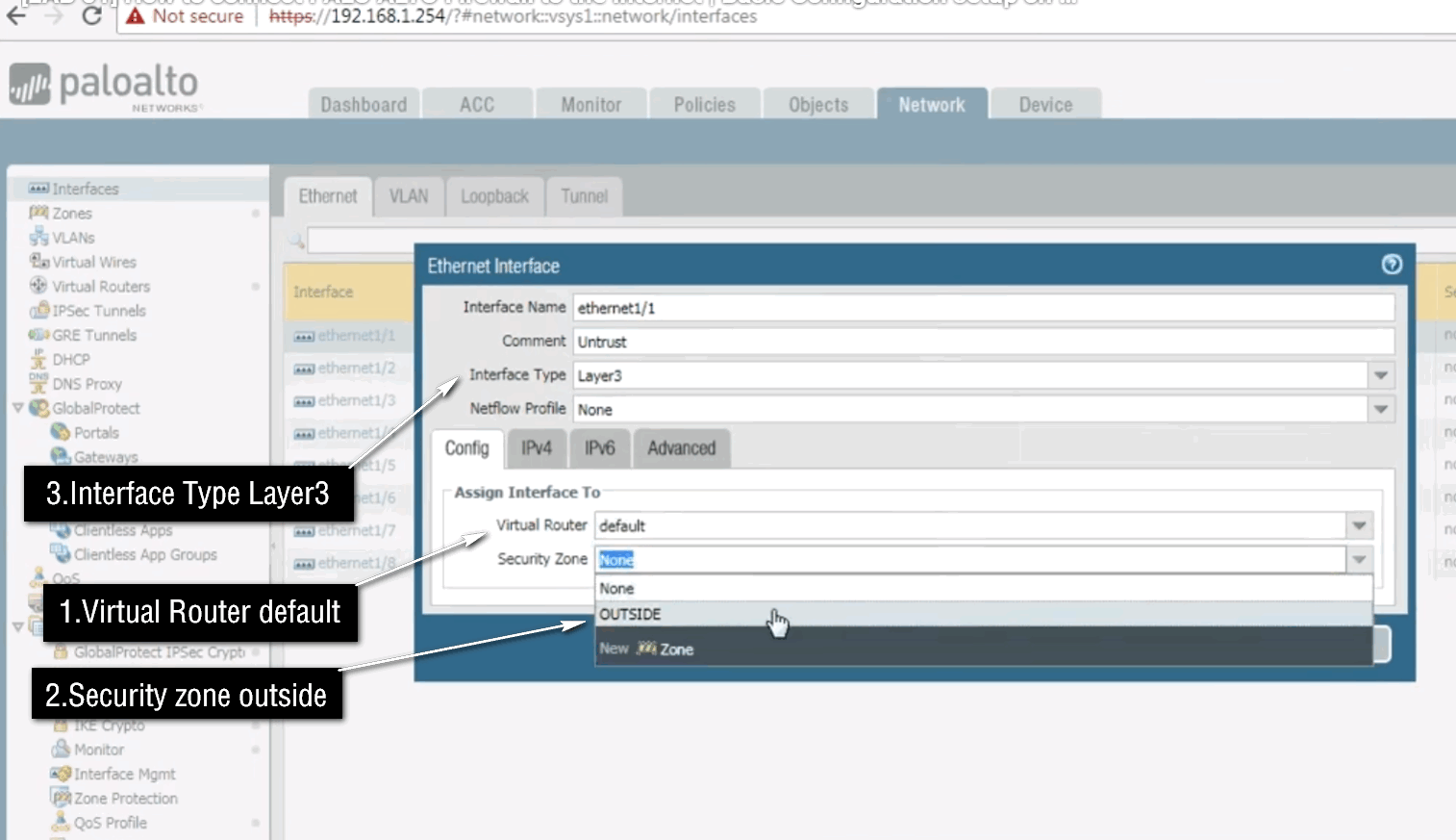Click the Monitor profile icon in sidebar

(61, 749)
